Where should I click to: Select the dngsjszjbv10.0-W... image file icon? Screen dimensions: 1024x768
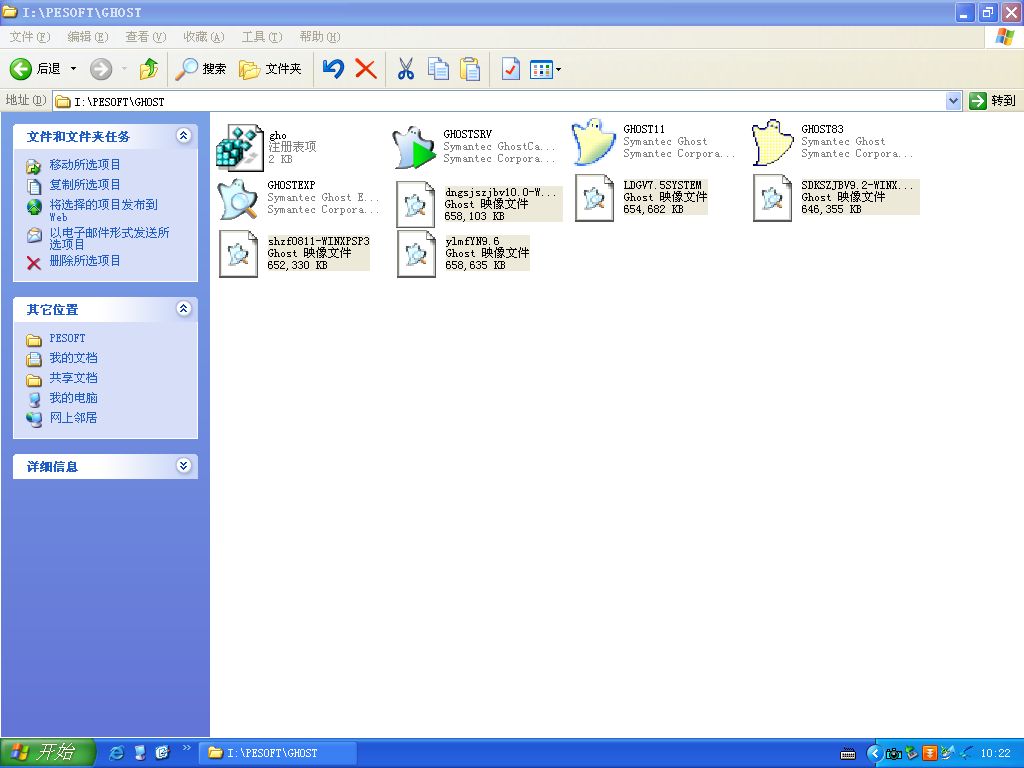tap(416, 204)
